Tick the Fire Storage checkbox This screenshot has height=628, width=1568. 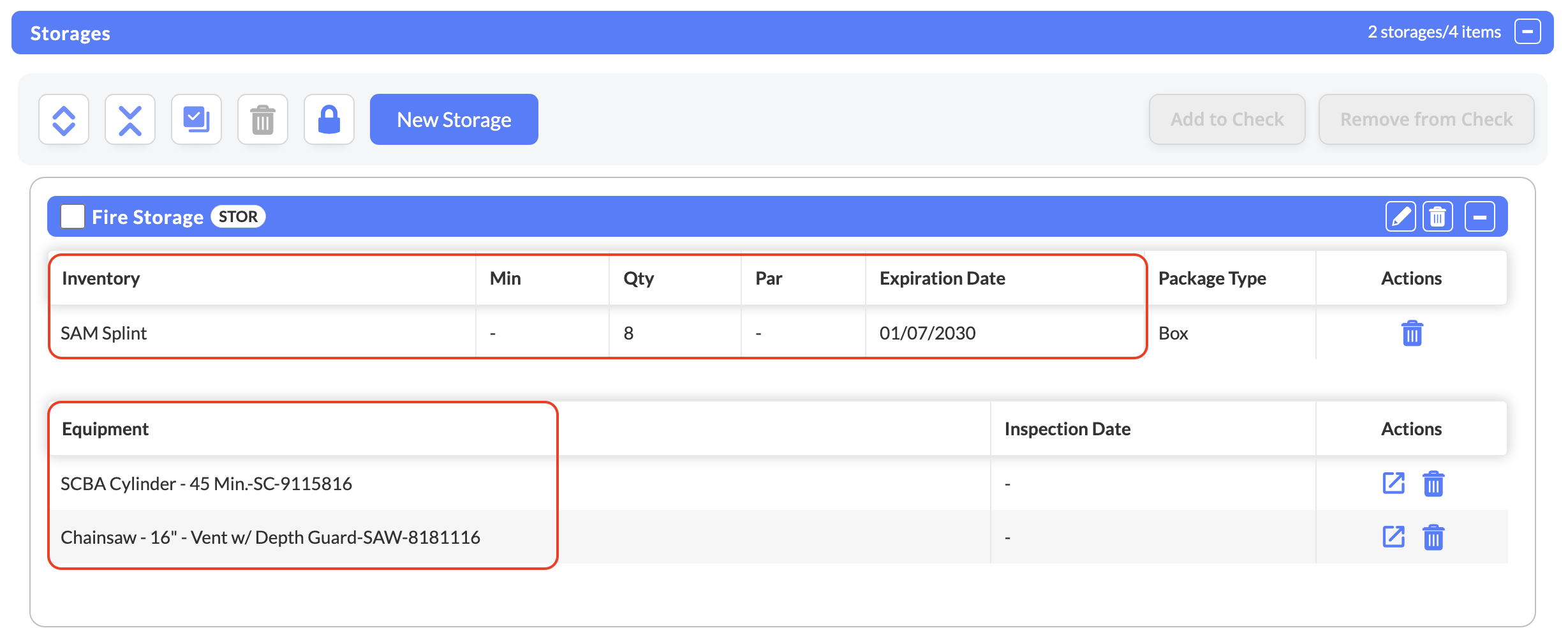73,216
